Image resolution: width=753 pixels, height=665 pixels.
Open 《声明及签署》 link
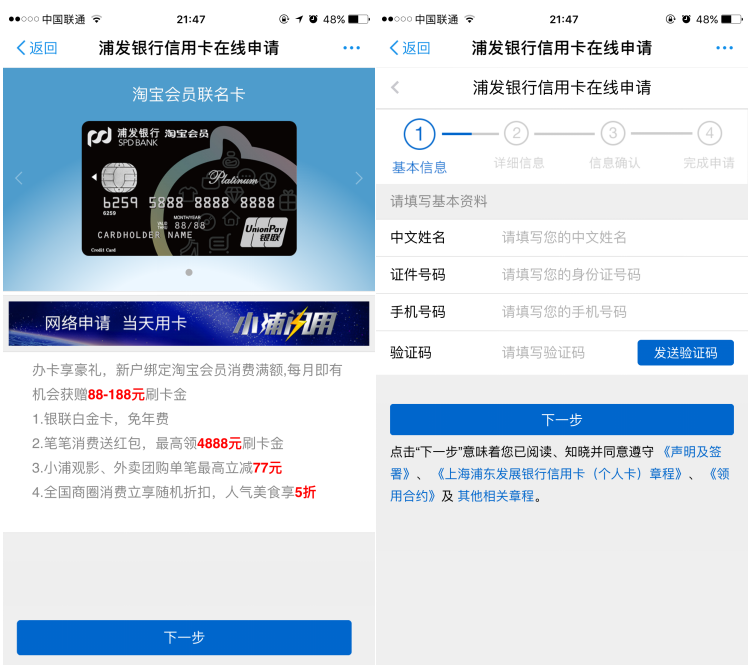[x=692, y=452]
